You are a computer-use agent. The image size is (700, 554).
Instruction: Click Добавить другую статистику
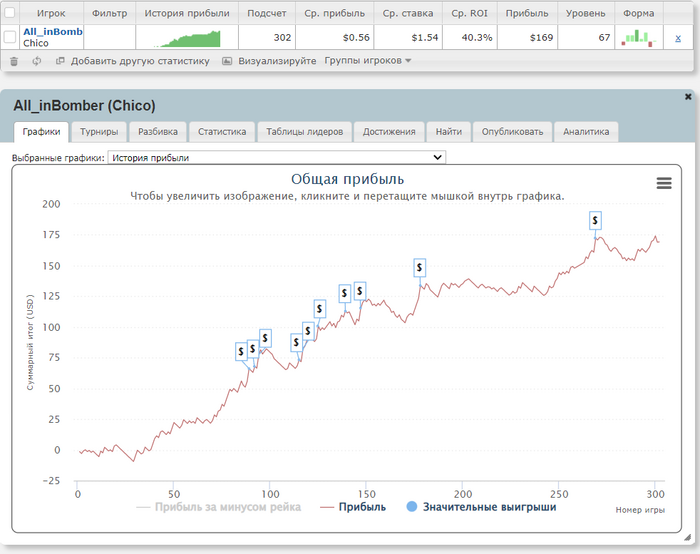[x=140, y=61]
